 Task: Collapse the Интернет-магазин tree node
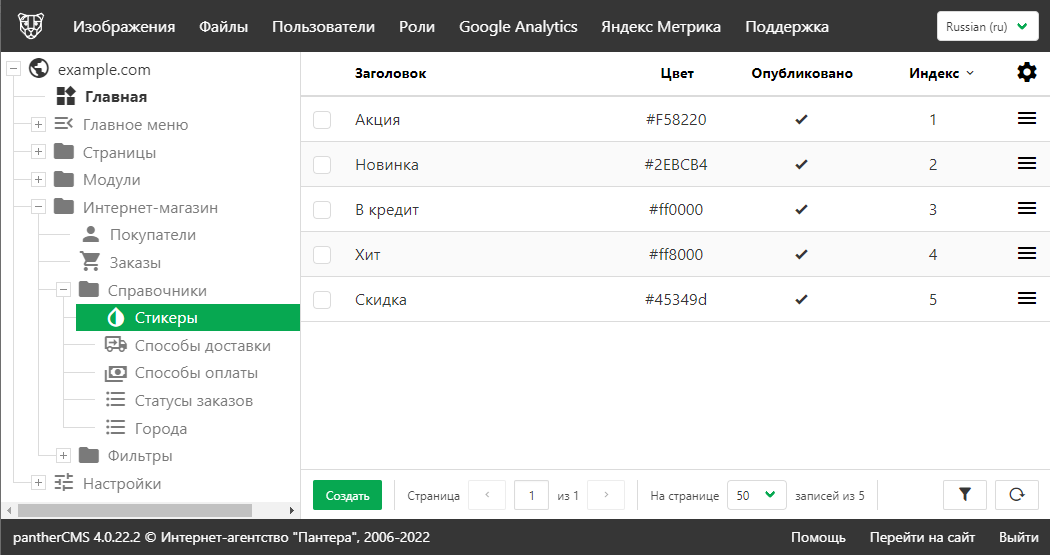38,208
